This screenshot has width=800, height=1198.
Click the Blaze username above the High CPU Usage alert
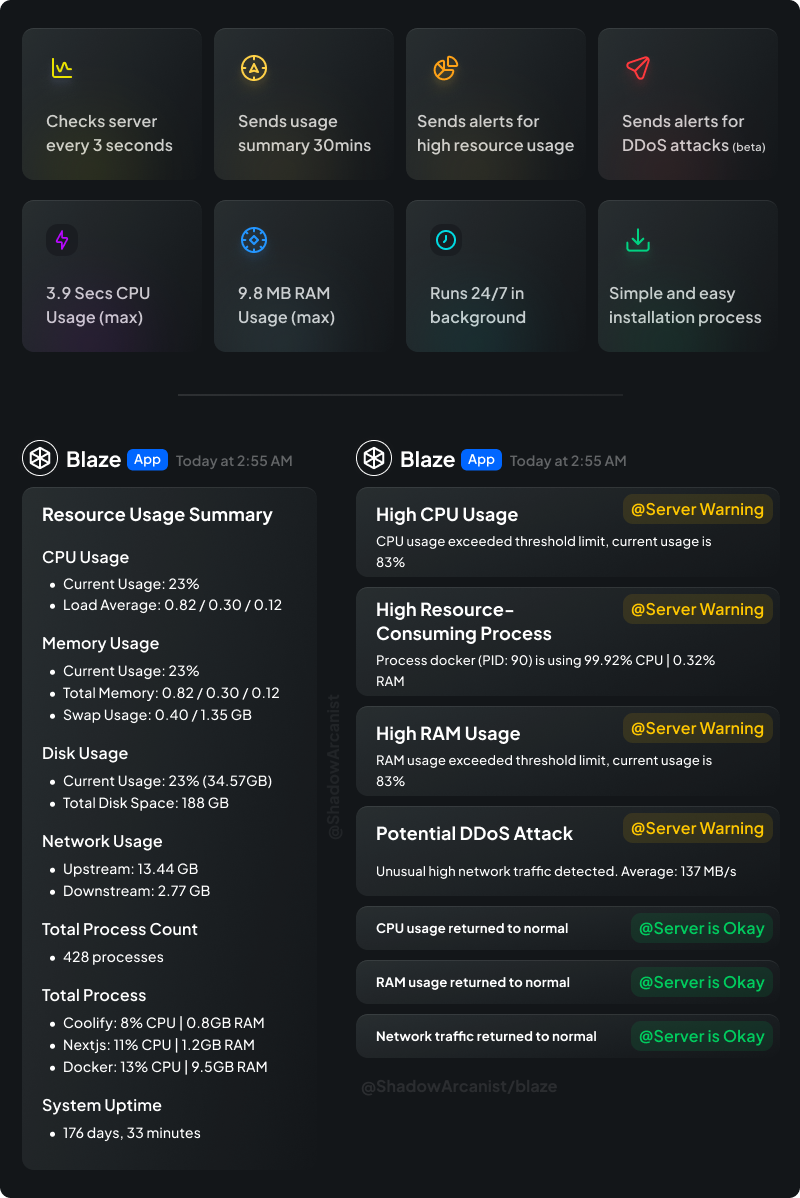pos(427,459)
